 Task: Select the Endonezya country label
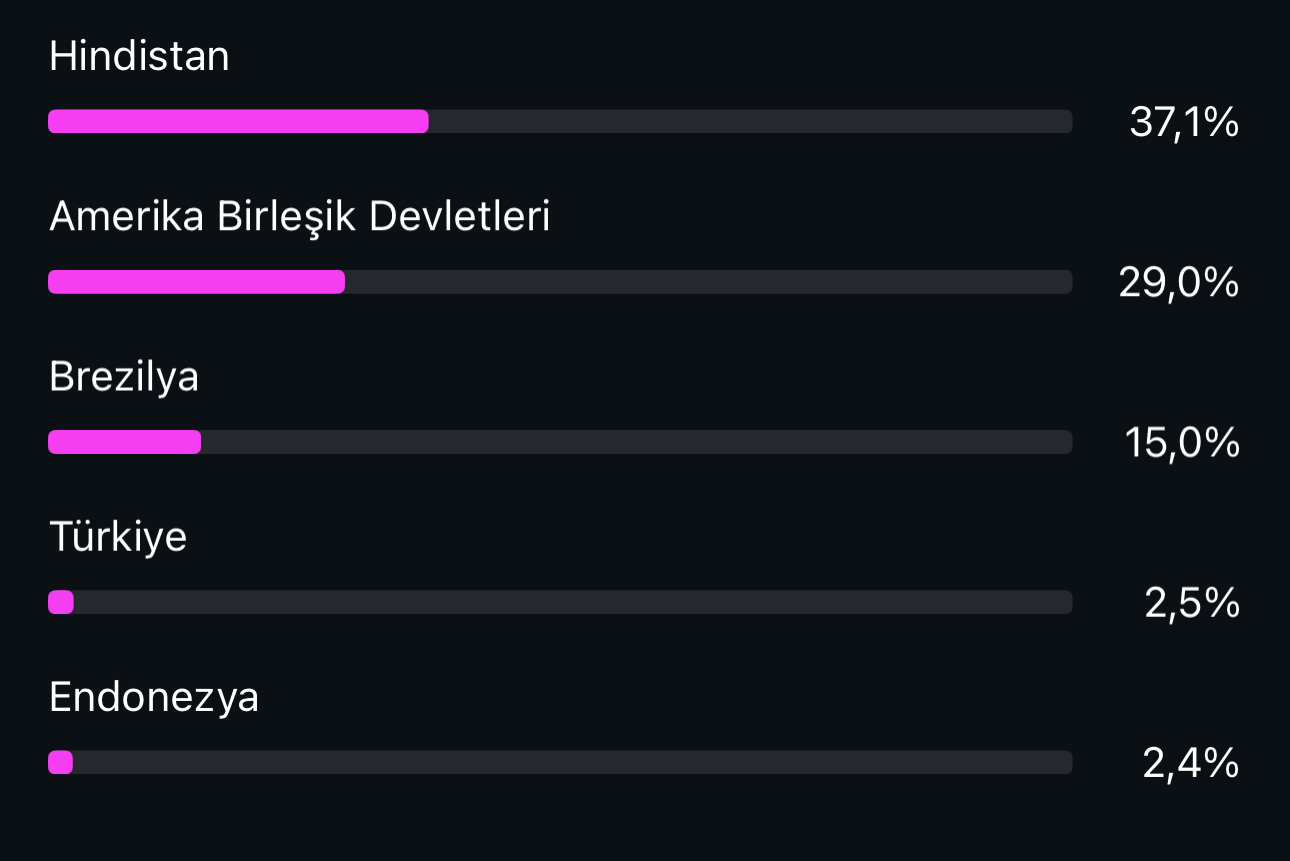[x=154, y=698]
